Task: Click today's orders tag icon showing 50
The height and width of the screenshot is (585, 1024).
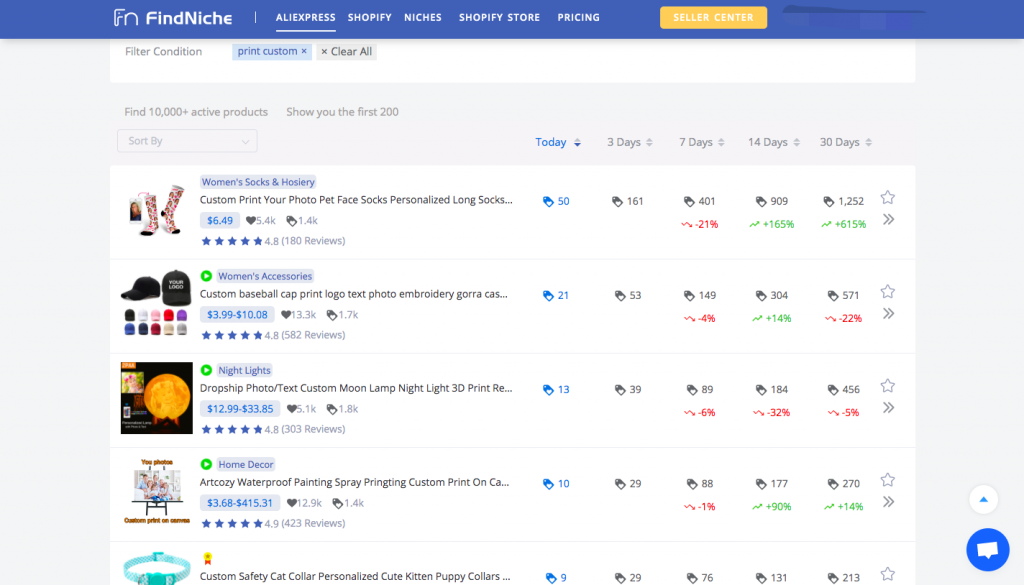Action: pyautogui.click(x=548, y=202)
